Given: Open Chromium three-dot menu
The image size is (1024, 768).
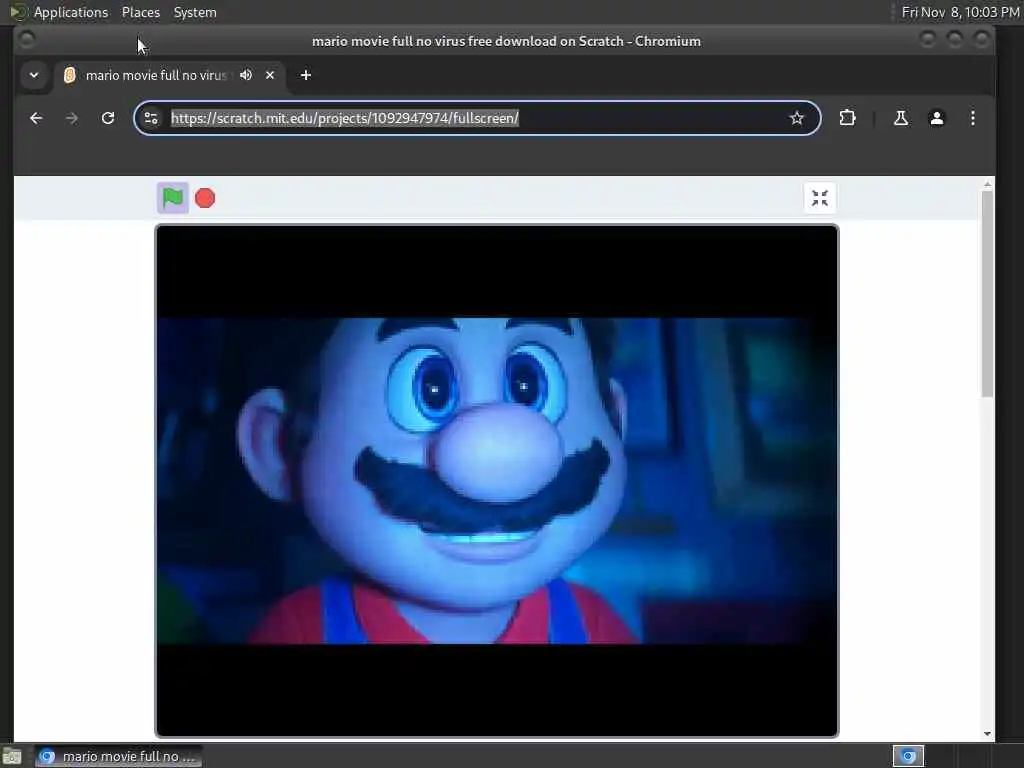Looking at the screenshot, I should (x=972, y=118).
